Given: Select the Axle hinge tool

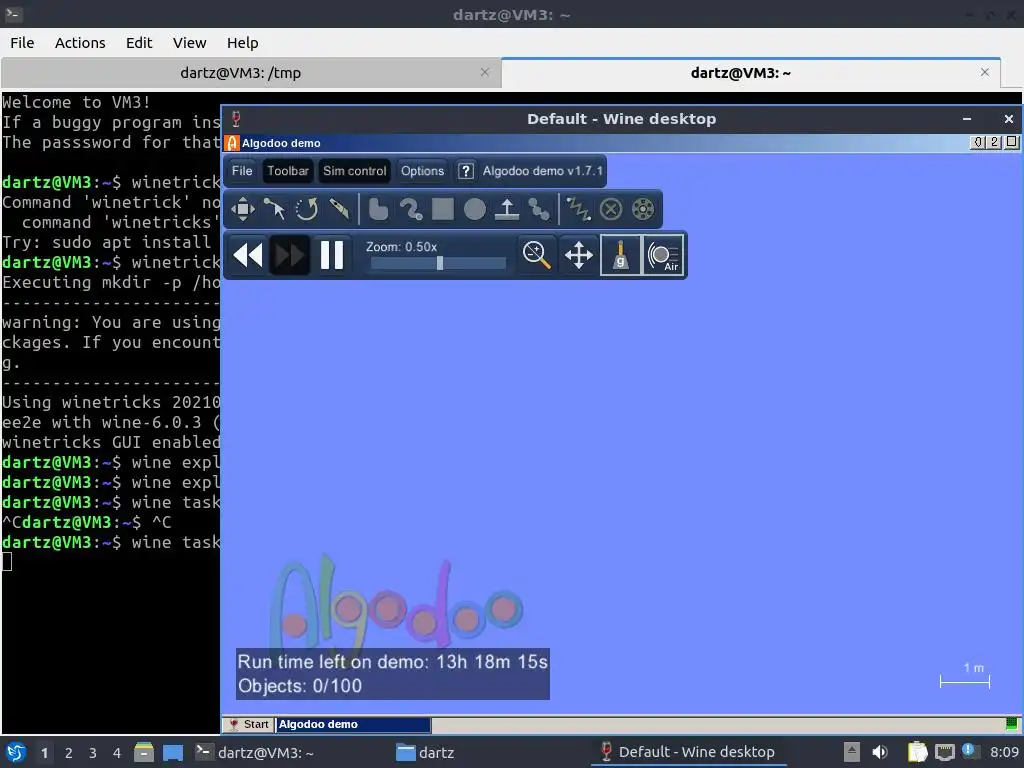Looking at the screenshot, I should [643, 210].
